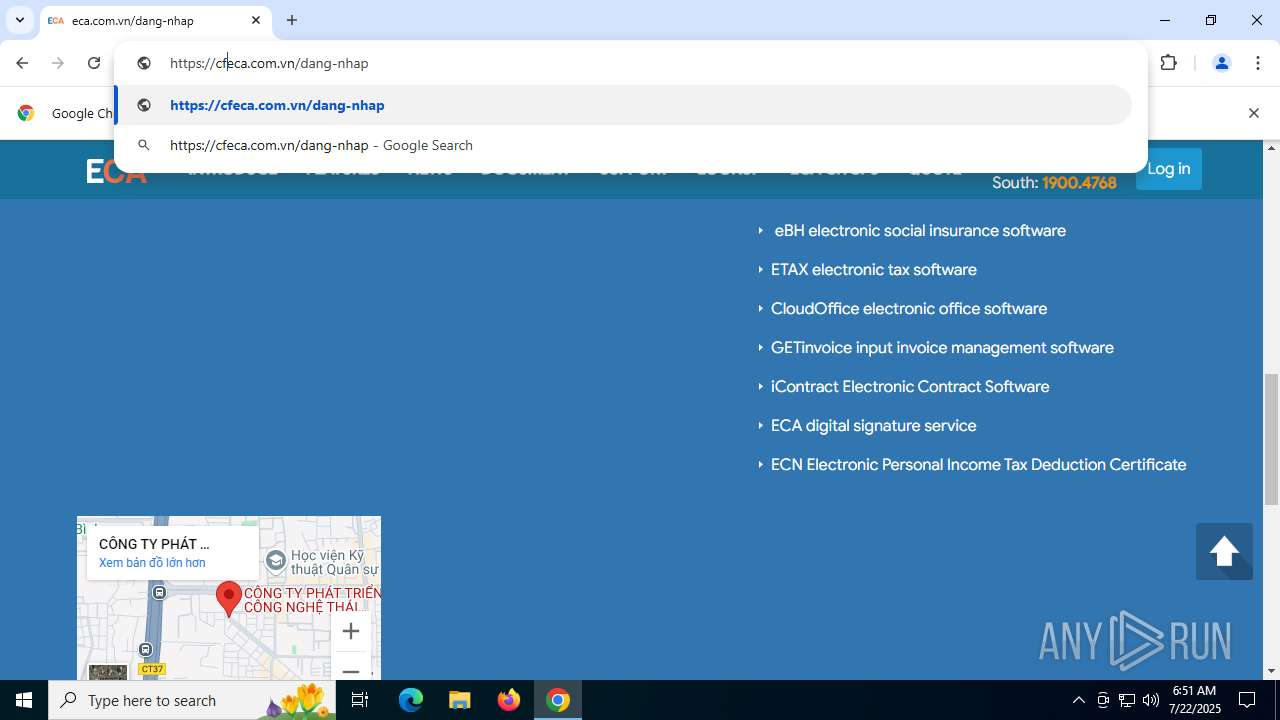Zoom out the map with the minus button
This screenshot has width=1280, height=720.
[351, 669]
